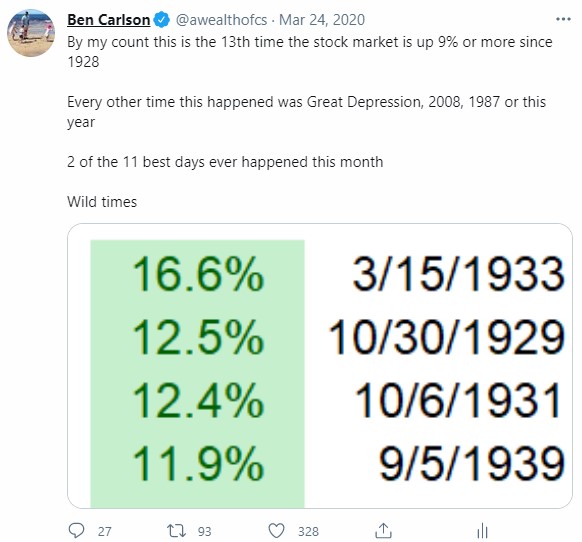Open the three-dot more options menu
This screenshot has width=582, height=542.
[x=563, y=19]
